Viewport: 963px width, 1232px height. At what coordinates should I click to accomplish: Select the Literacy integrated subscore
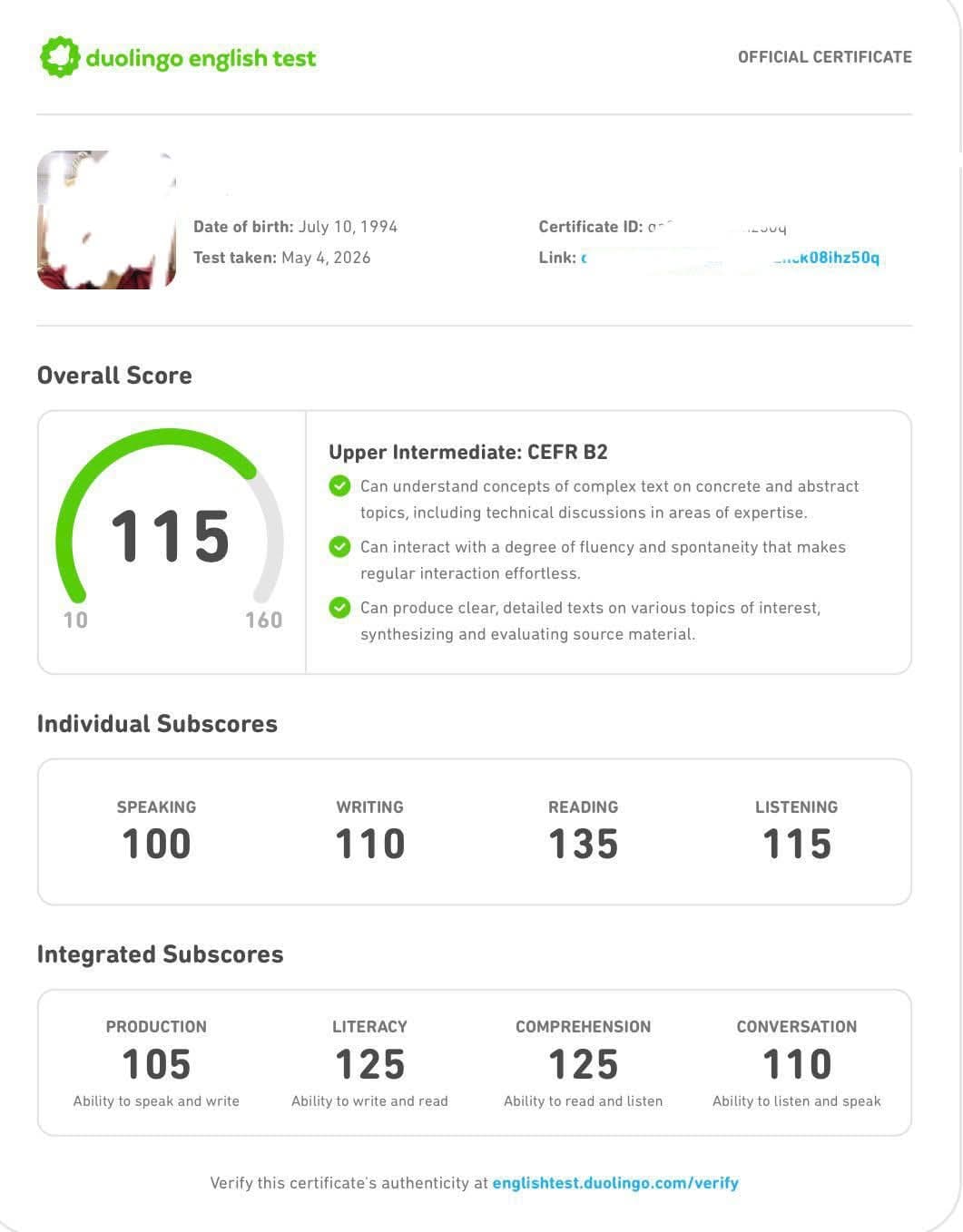tap(369, 1064)
